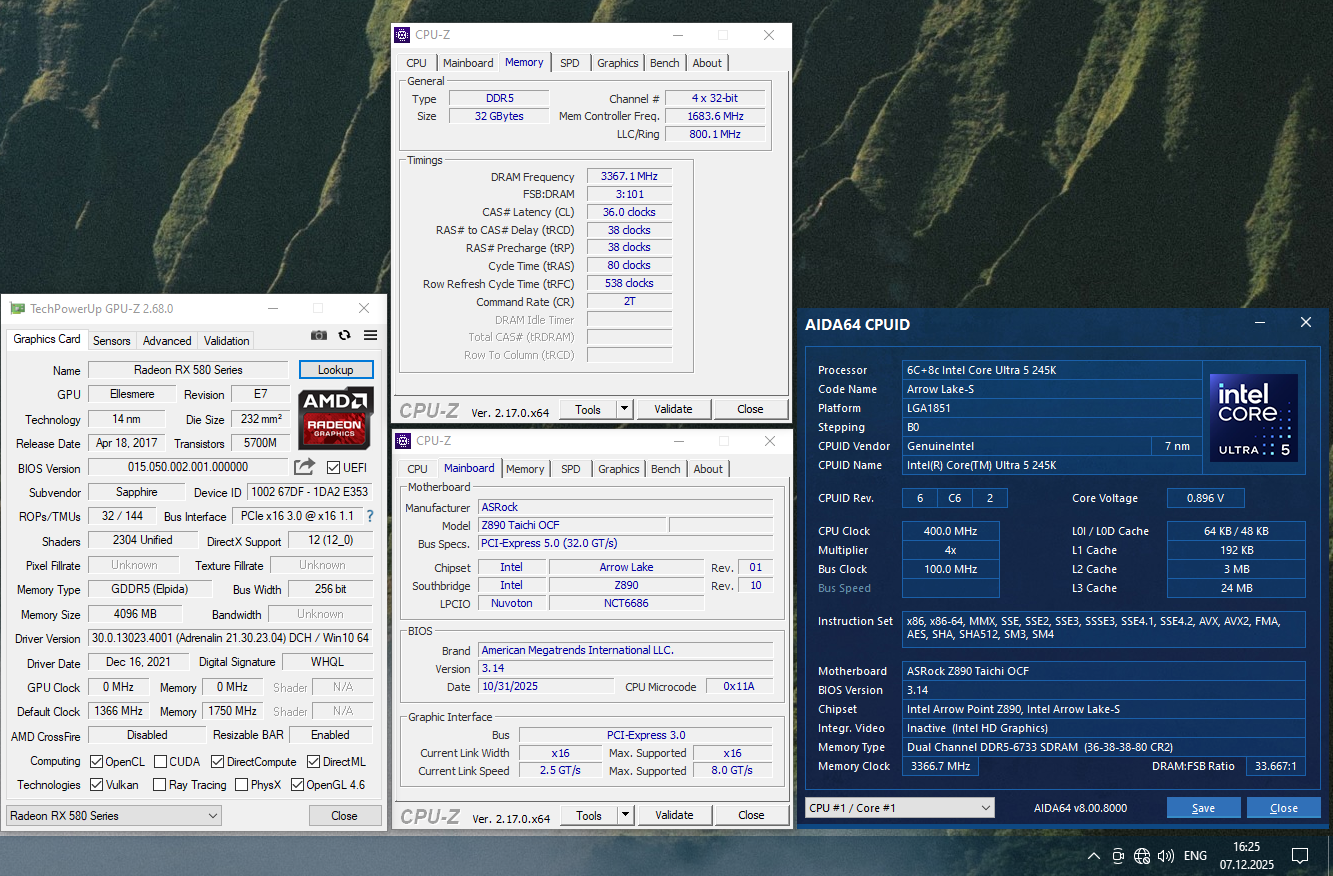The width and height of the screenshot is (1333, 876).
Task: Toggle the UEFI checkbox in GPU-Z
Action: tap(334, 467)
